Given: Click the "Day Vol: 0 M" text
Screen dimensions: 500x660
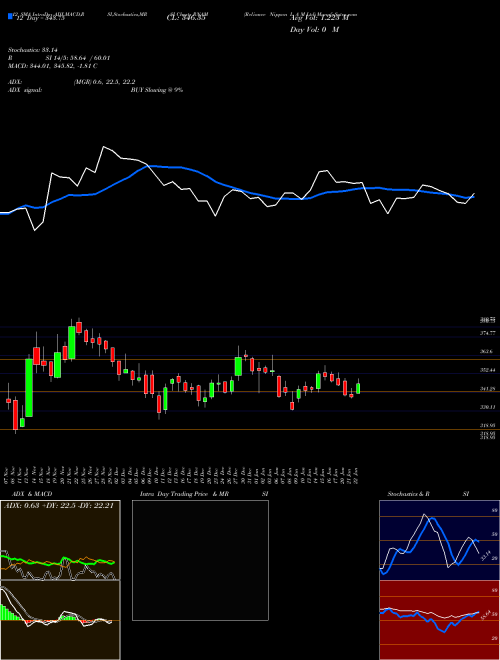Looking at the screenshot, I should tap(314, 29).
